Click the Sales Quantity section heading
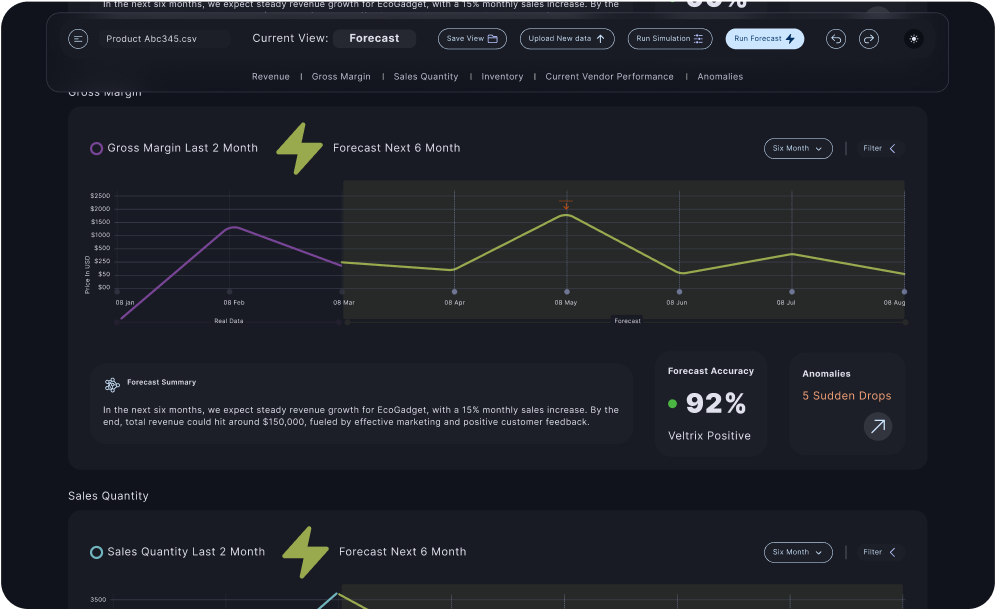The image size is (995, 609). [109, 496]
